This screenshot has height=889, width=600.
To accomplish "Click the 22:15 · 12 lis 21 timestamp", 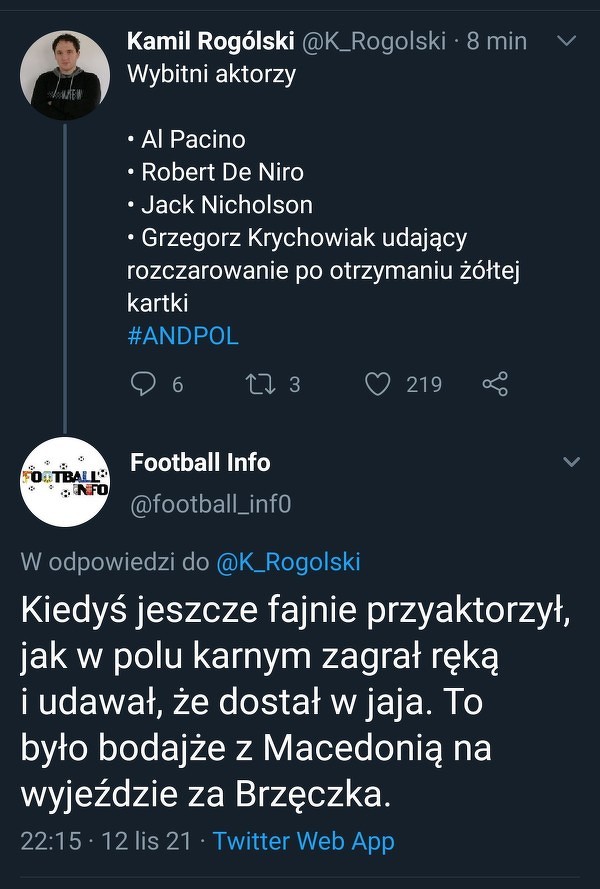I will pos(106,841).
